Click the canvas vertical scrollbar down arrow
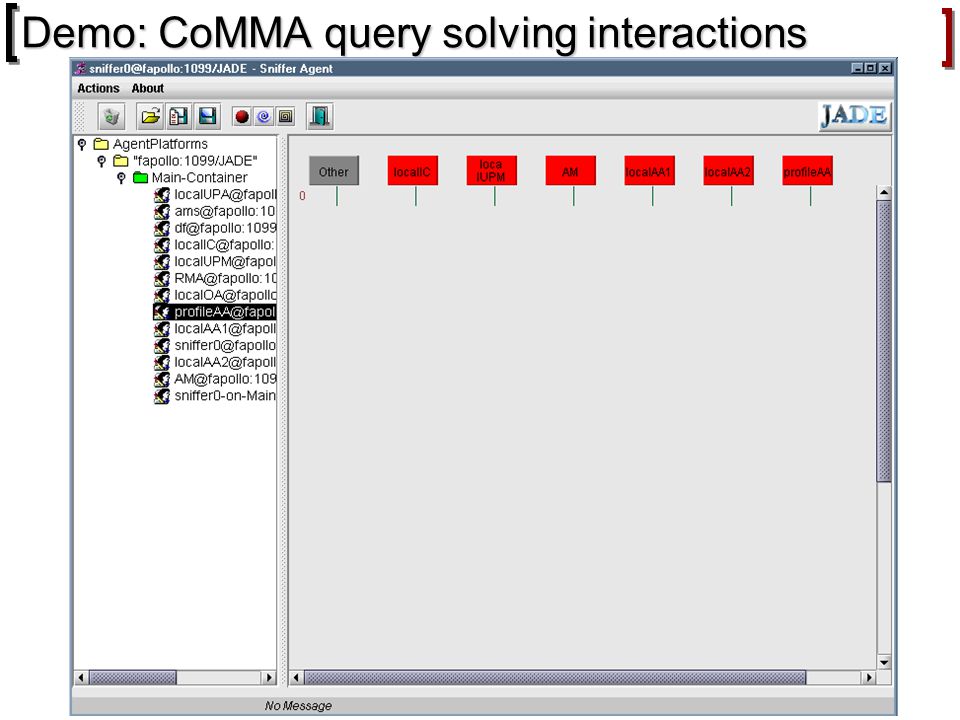Screen dimensions: 960x720 [x=883, y=662]
